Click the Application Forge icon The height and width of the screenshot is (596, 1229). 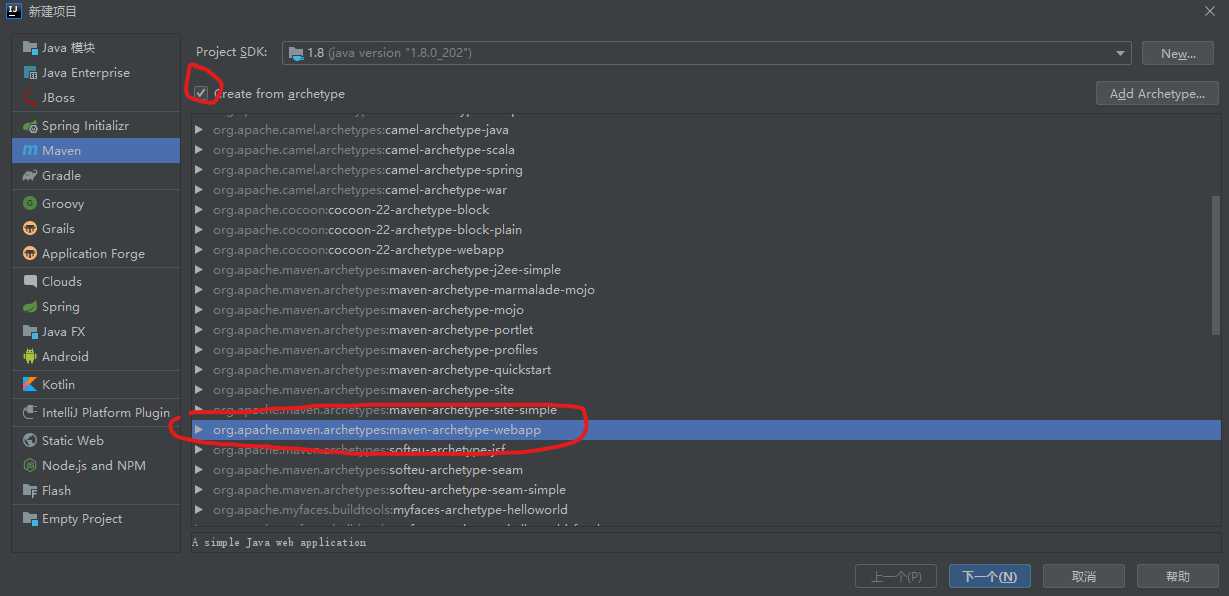pyautogui.click(x=30, y=254)
